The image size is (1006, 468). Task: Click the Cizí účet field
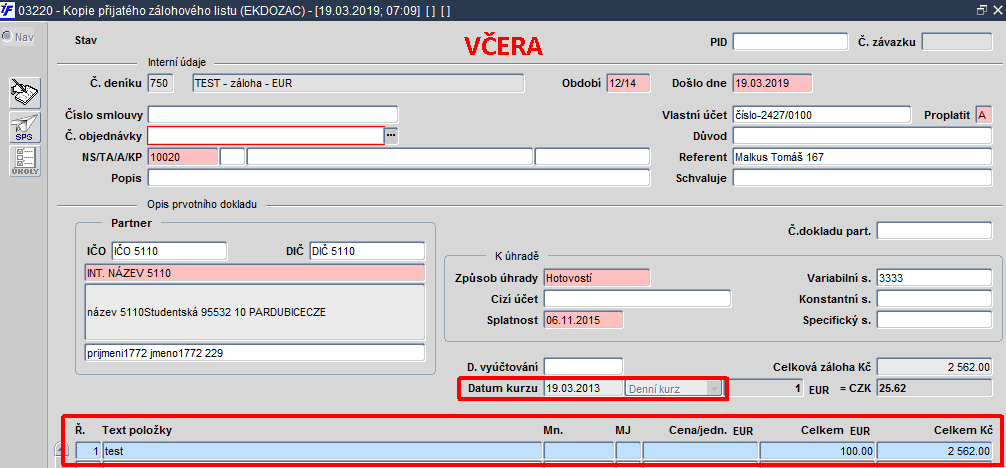click(x=637, y=299)
